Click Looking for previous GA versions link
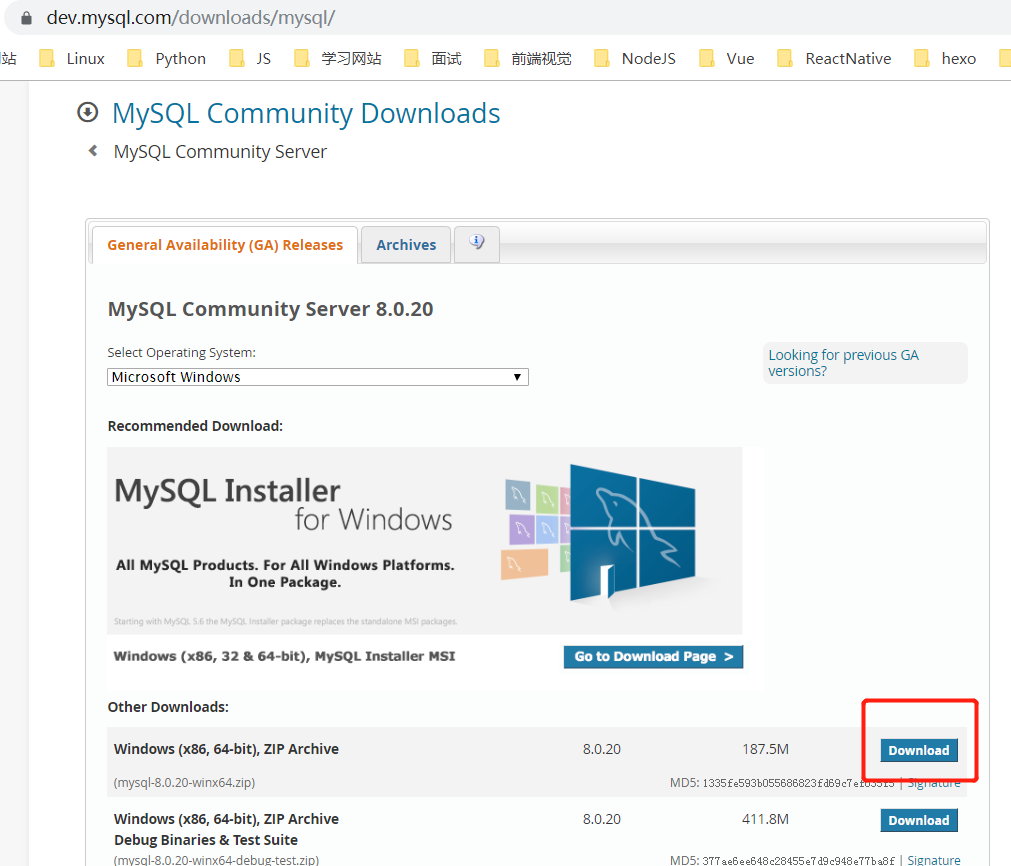Image resolution: width=1011 pixels, height=866 pixels. pyautogui.click(x=843, y=363)
